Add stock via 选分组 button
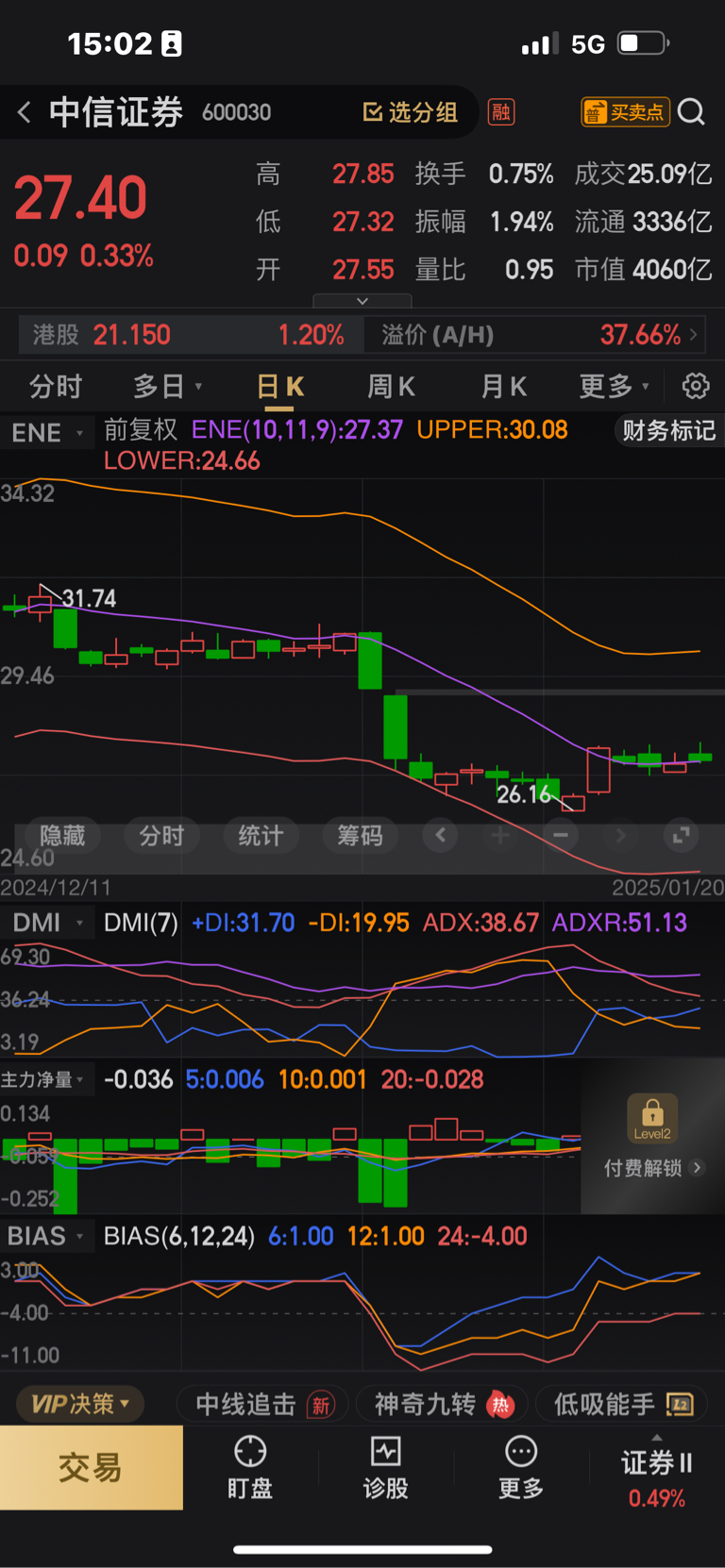Image resolution: width=725 pixels, height=1568 pixels. 411,112
